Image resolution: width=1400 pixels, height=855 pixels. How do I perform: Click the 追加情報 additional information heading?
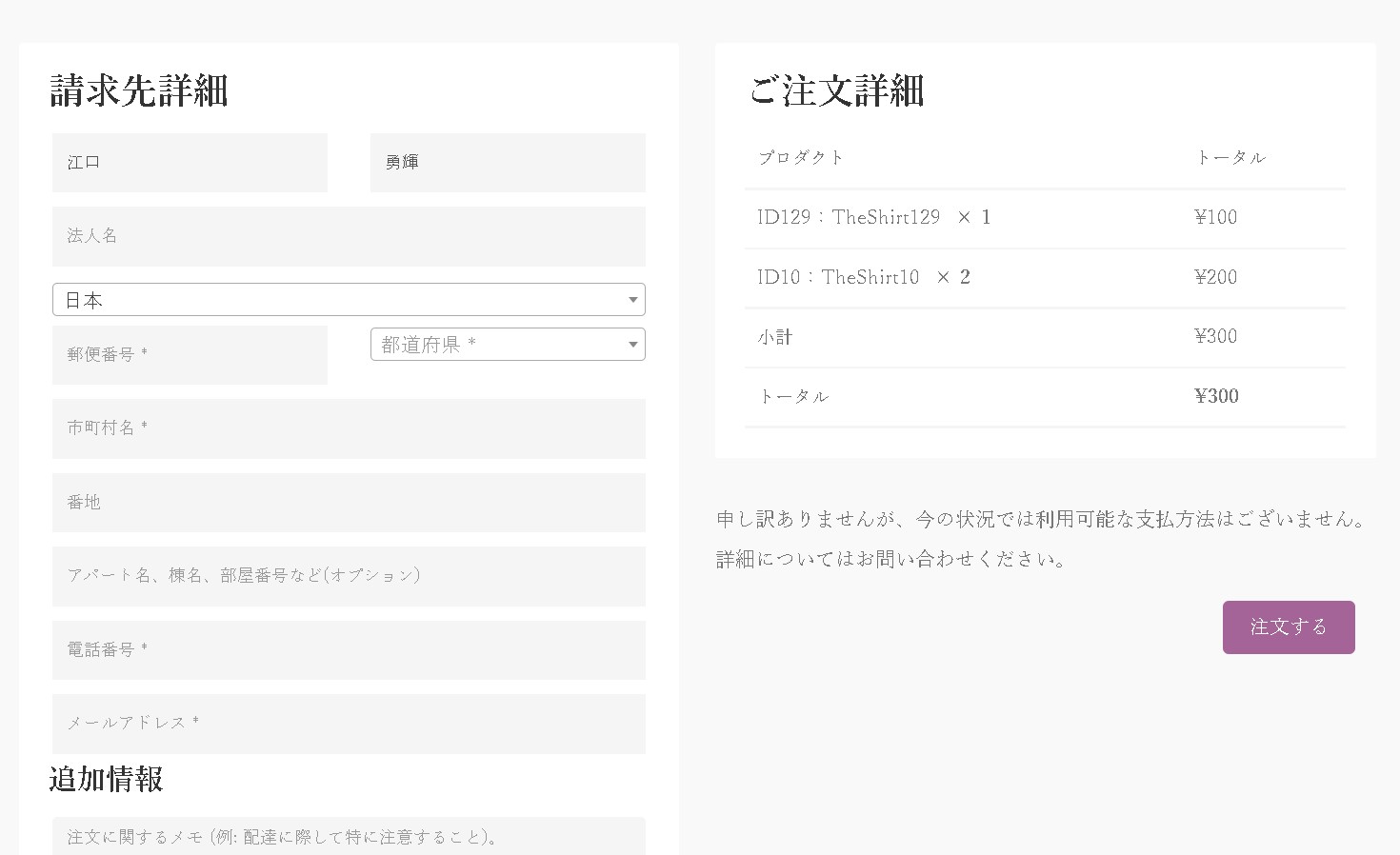107,779
